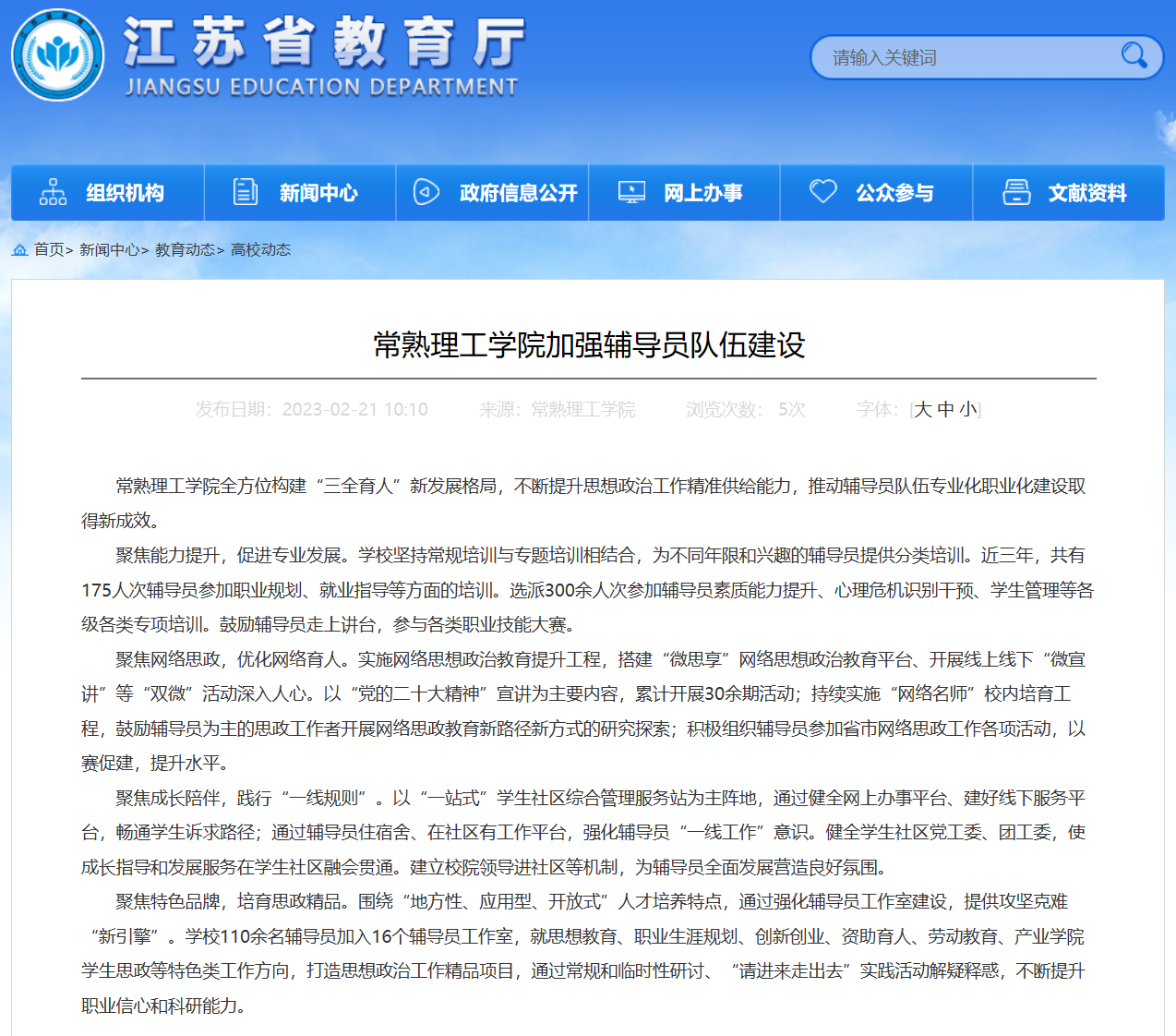
Task: Click the circular icon beside 政府信息公开
Action: [426, 192]
